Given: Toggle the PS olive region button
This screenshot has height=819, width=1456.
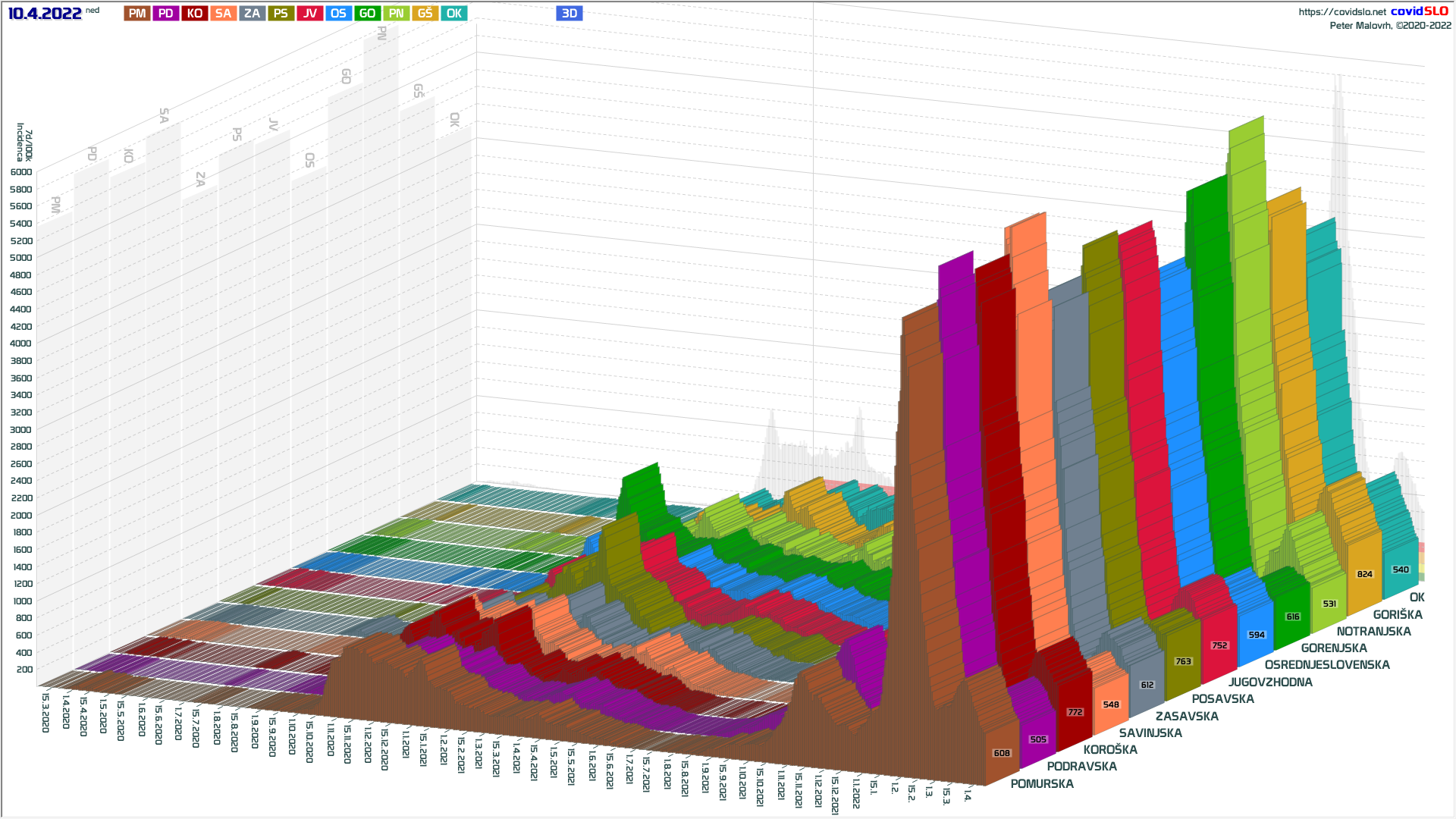Looking at the screenshot, I should [281, 14].
